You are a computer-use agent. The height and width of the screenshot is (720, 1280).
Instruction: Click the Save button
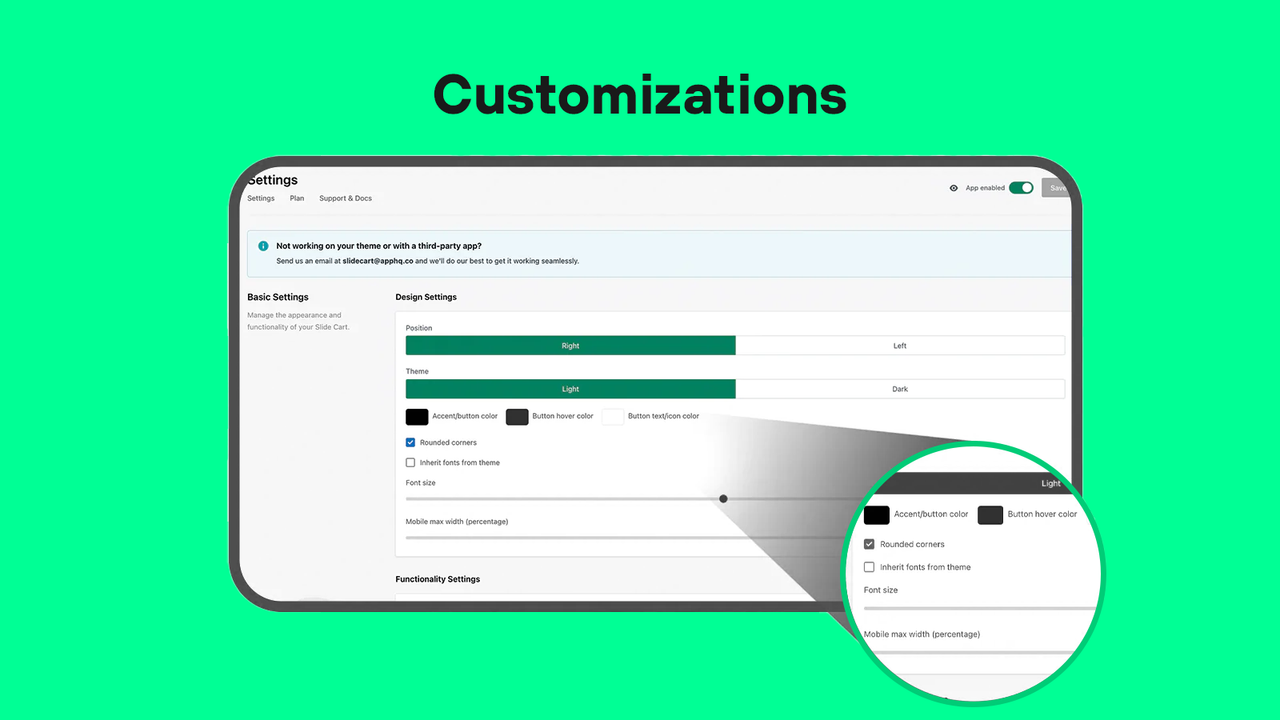[1058, 187]
